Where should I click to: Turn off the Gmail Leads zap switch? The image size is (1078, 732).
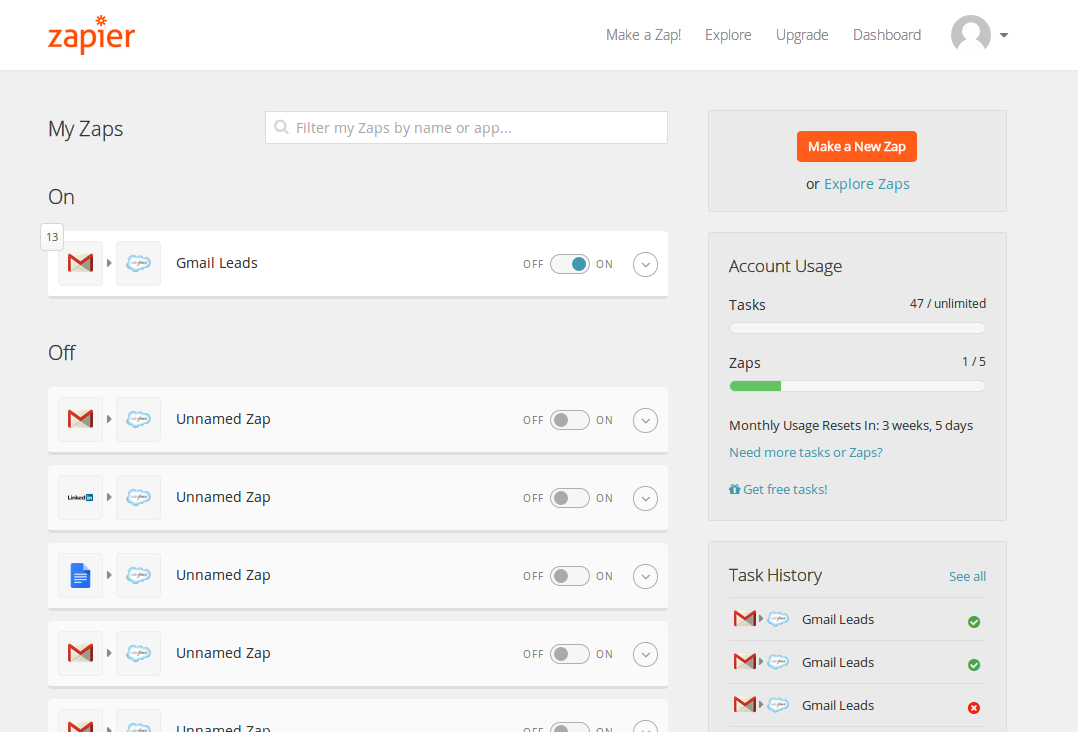(569, 264)
